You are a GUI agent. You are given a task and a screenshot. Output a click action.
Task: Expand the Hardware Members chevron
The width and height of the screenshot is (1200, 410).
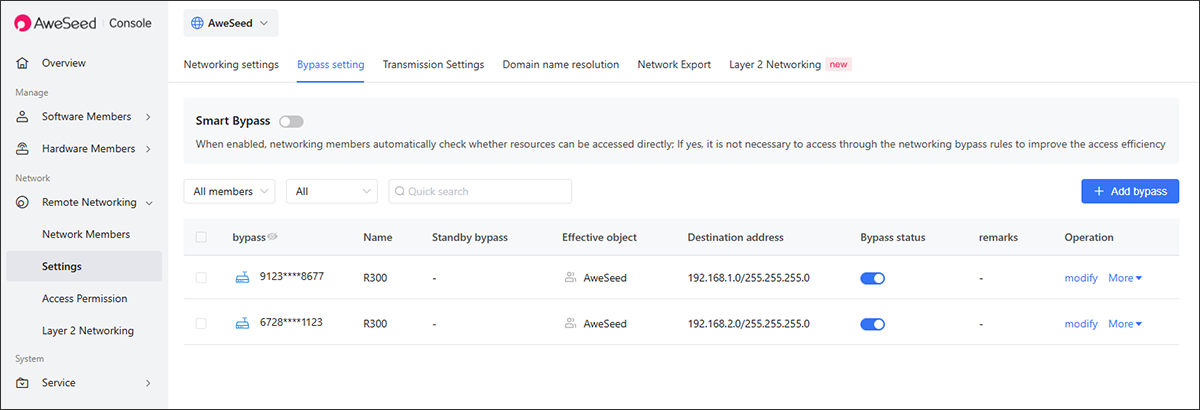click(x=148, y=149)
